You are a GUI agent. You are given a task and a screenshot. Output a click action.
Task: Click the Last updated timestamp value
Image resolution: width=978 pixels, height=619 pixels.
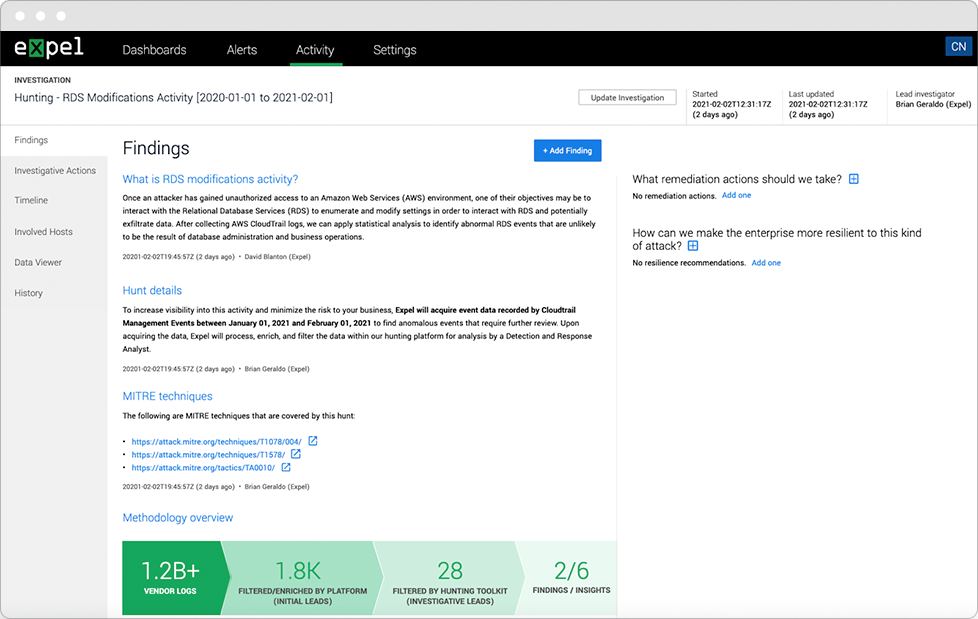[828, 104]
